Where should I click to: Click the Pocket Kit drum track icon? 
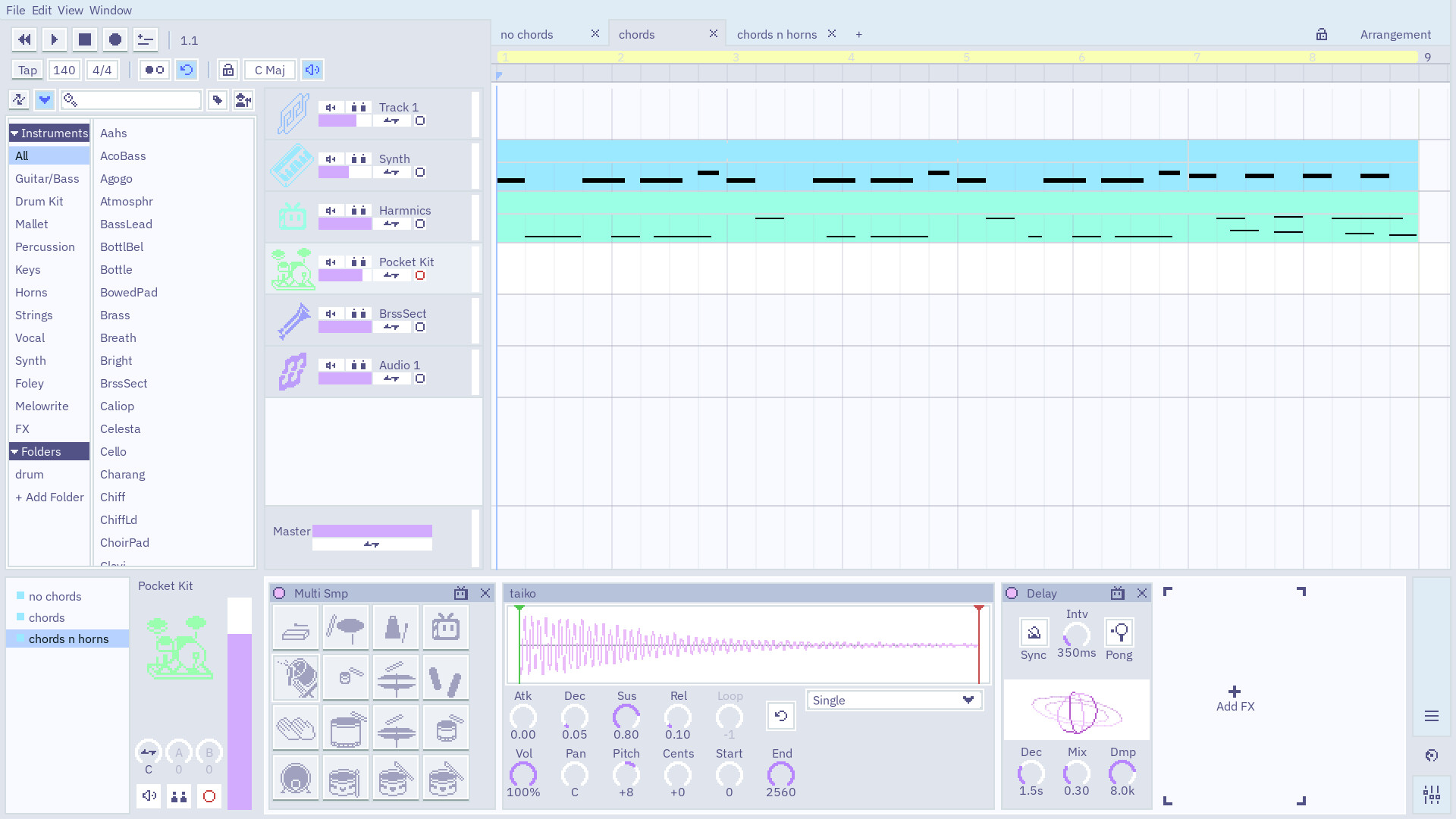click(x=293, y=268)
